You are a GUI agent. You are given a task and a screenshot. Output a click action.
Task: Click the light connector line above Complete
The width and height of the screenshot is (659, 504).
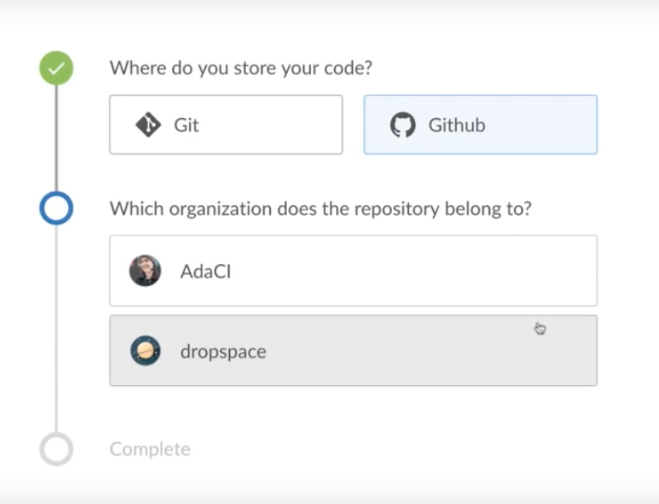(x=56, y=328)
